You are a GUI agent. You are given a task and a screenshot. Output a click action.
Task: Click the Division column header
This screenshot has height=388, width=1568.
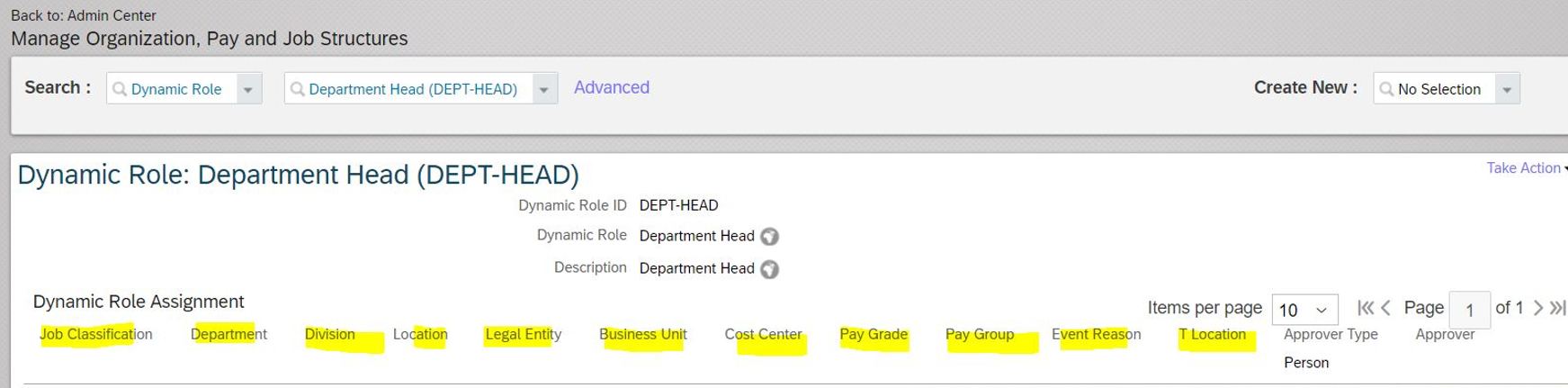point(330,334)
